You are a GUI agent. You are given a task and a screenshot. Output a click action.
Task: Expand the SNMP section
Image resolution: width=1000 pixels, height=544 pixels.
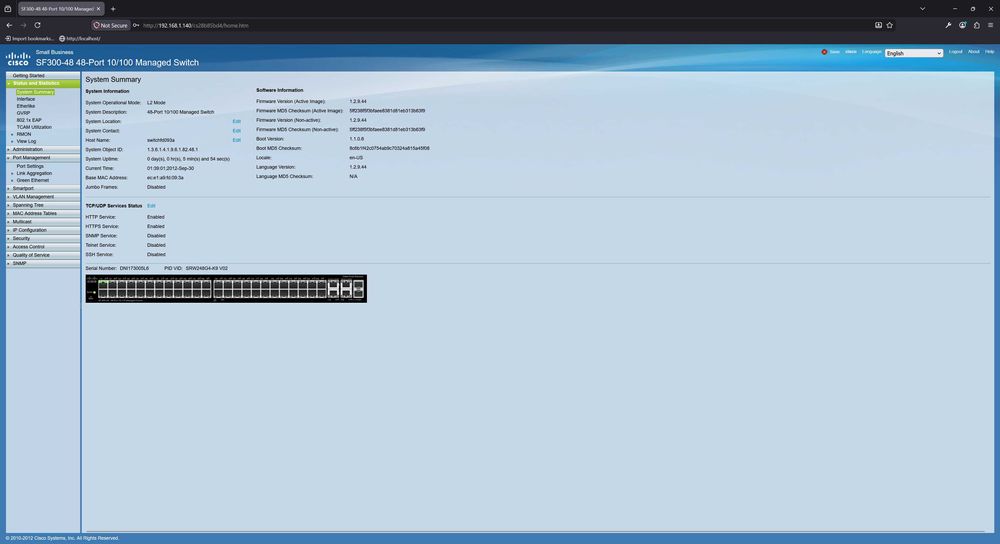[43, 263]
